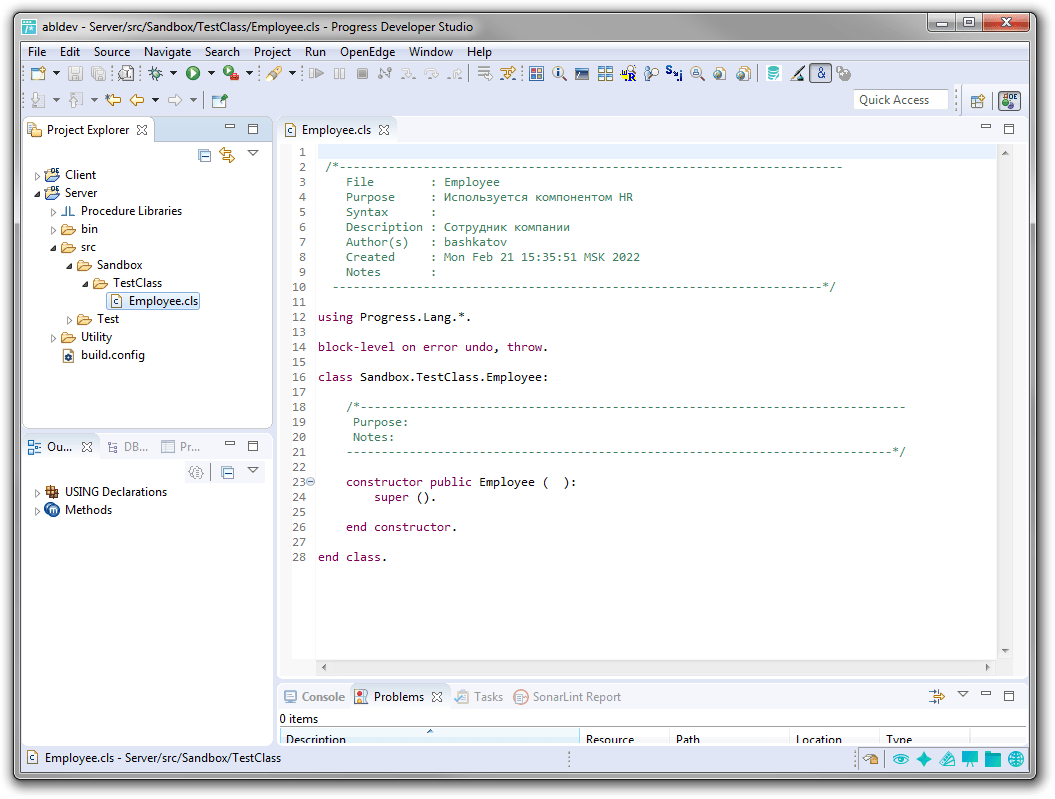
Task: Click the Quick Access field
Action: pyautogui.click(x=901, y=100)
